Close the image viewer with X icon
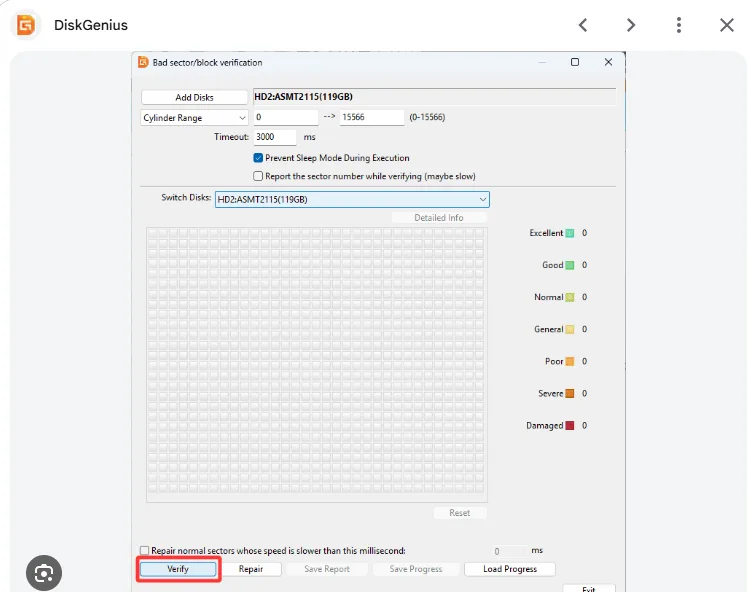 click(727, 25)
